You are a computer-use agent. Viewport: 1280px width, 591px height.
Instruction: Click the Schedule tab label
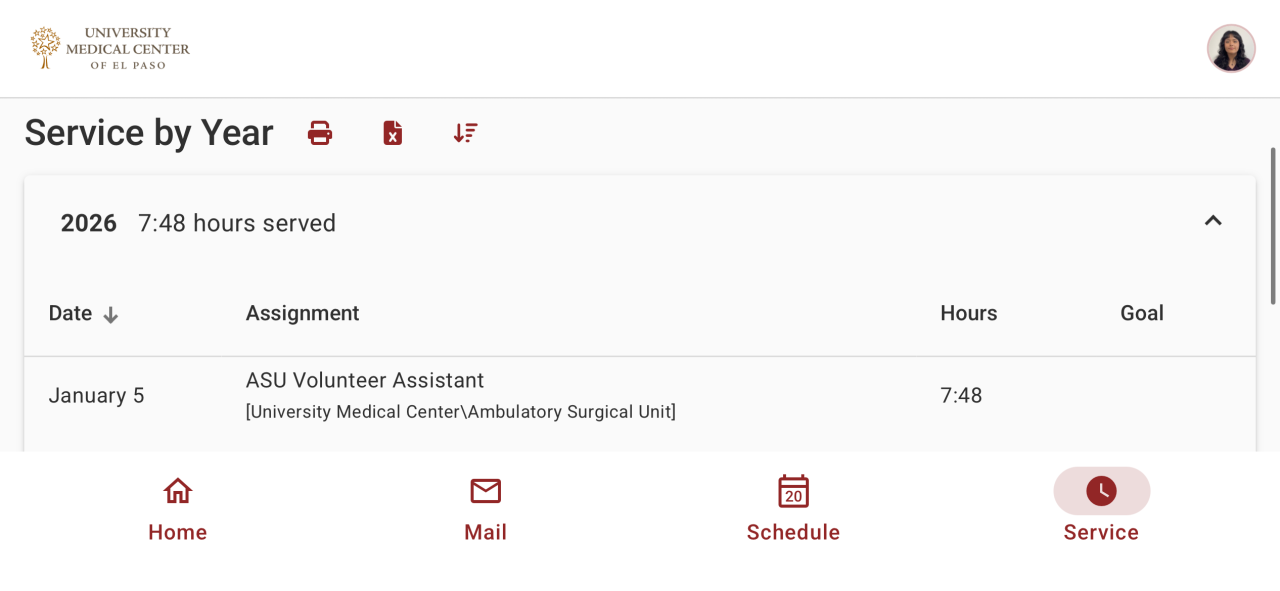(x=793, y=532)
